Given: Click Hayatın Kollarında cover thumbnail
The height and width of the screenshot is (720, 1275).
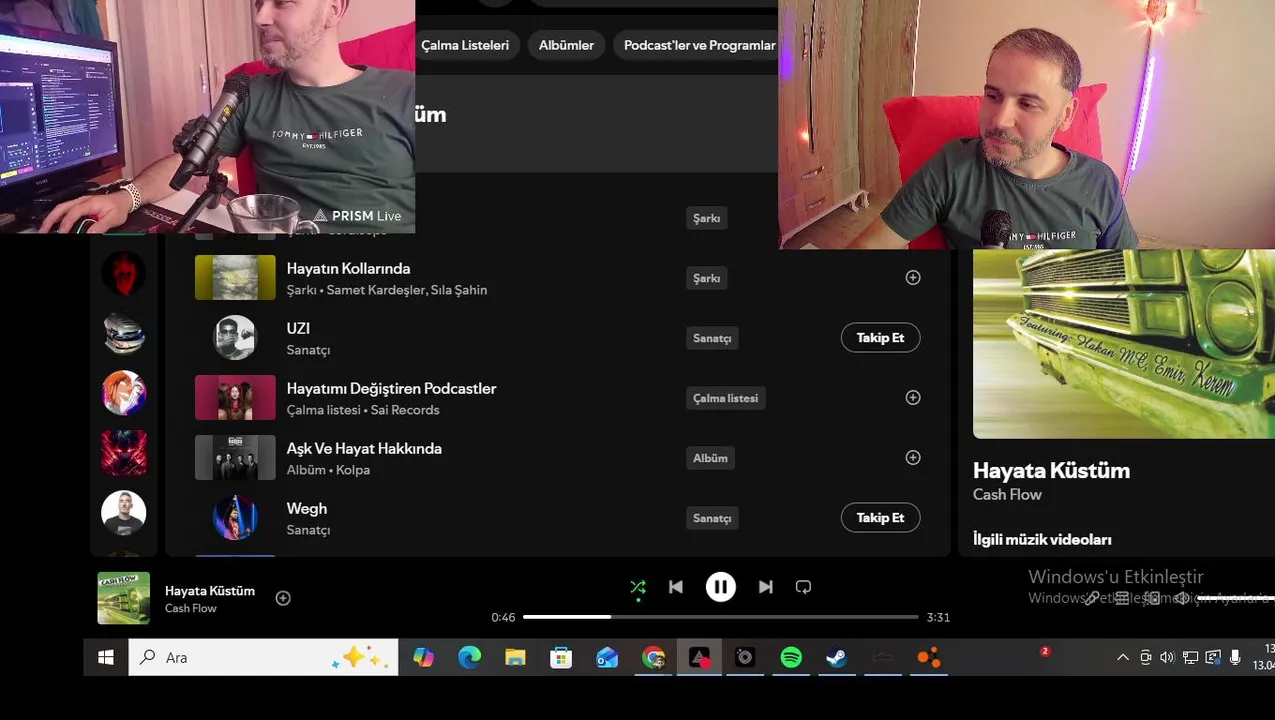Looking at the screenshot, I should pyautogui.click(x=235, y=278).
